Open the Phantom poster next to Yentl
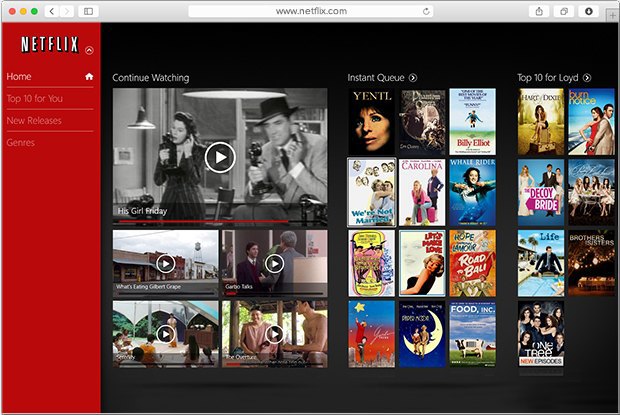Image resolution: width=620 pixels, height=415 pixels. pos(422,122)
